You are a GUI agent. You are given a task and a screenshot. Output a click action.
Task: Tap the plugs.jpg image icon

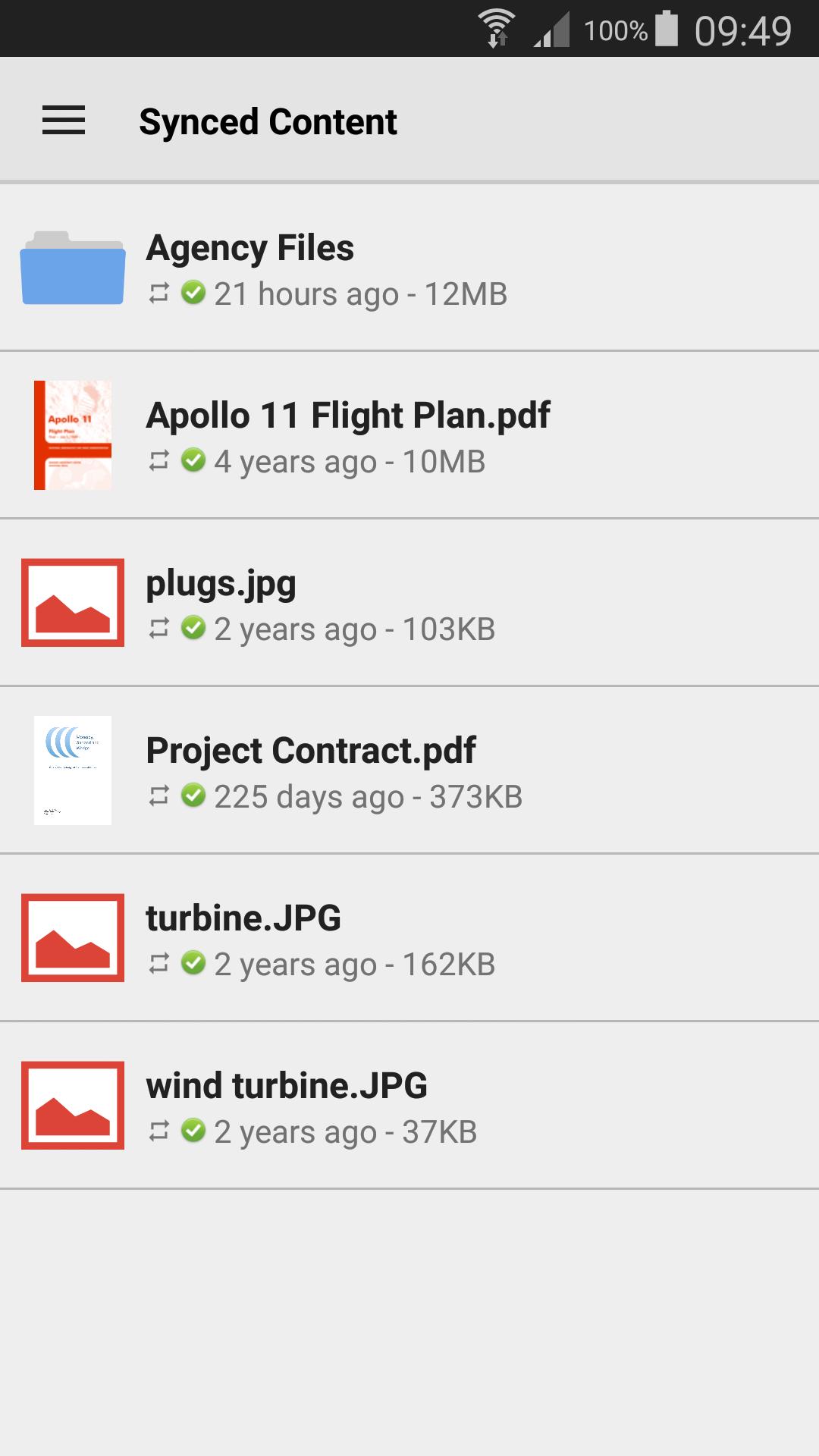(73, 603)
